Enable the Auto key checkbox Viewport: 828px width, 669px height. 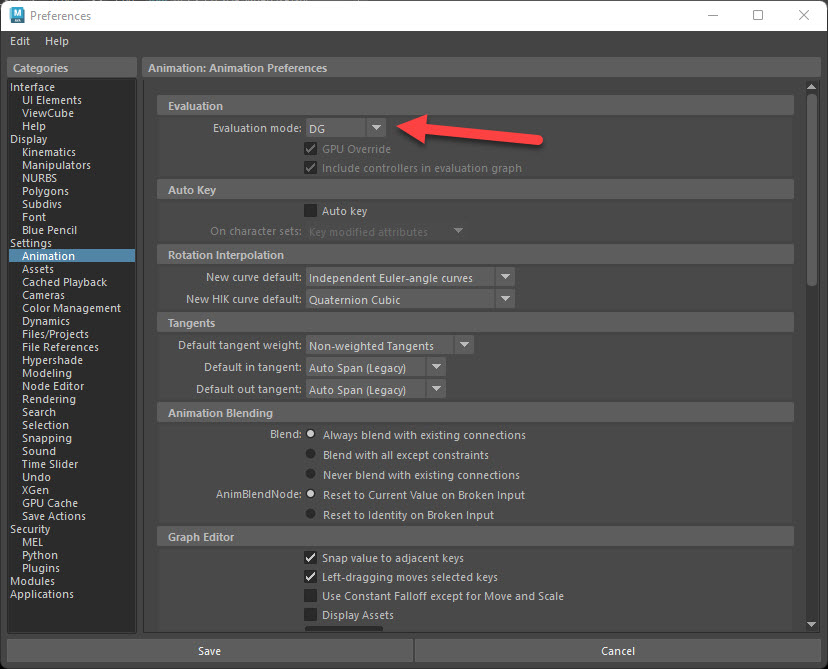pyautogui.click(x=313, y=210)
